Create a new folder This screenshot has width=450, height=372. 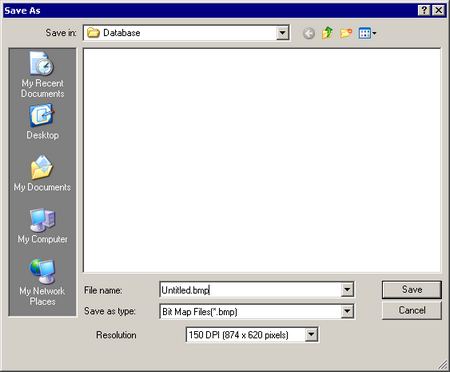(x=346, y=33)
